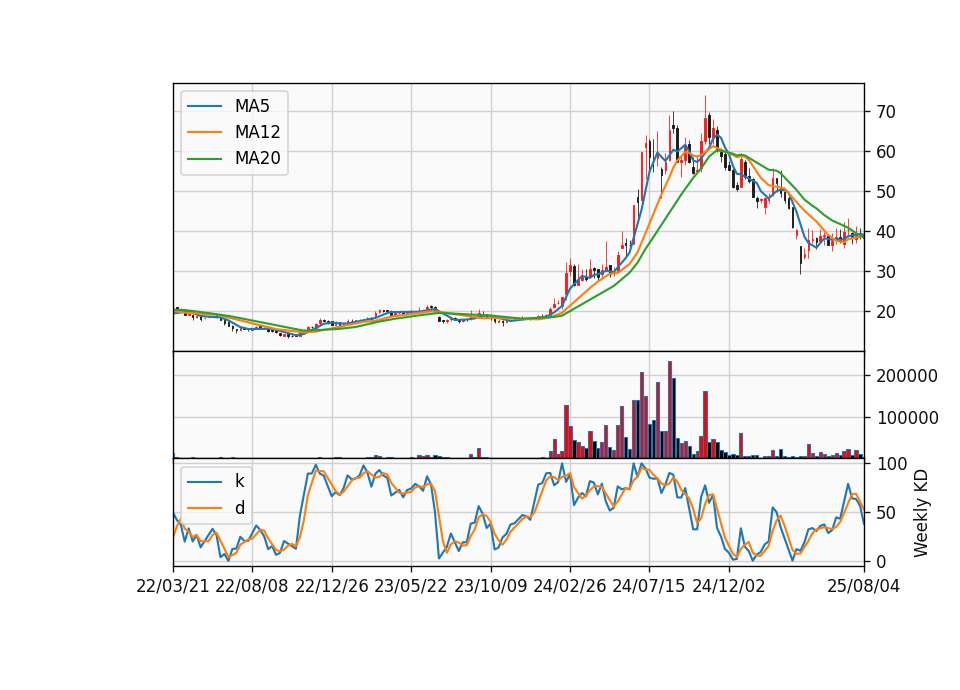Click the k legend label in KD panel
Screen dimensions: 960x690
(x=239, y=481)
